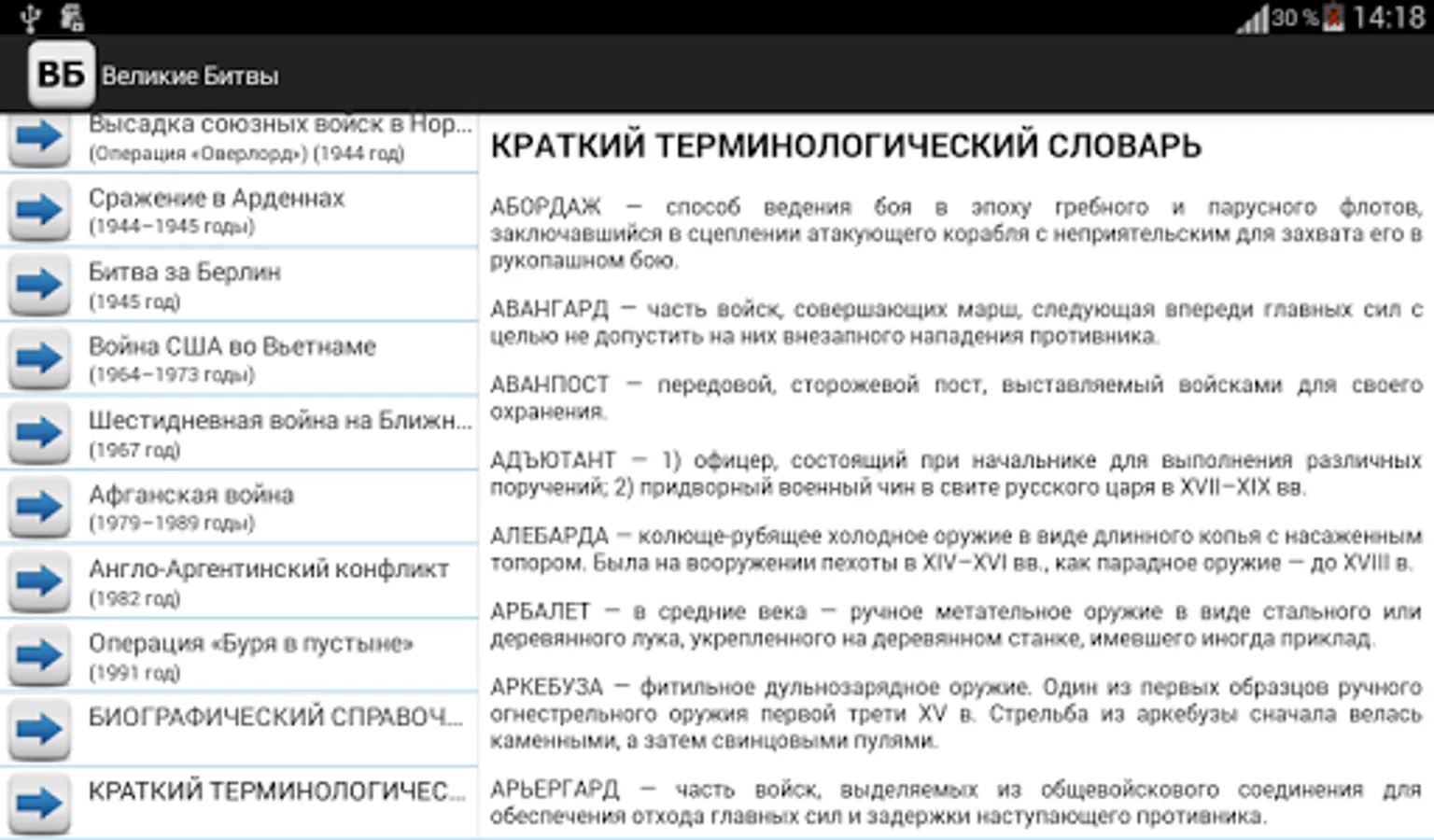Viewport: 1434px width, 840px height.
Task: Open the БИОГРАФИЧЕСКИЙ СПРАВОЧНИК entry
Action: click(239, 730)
